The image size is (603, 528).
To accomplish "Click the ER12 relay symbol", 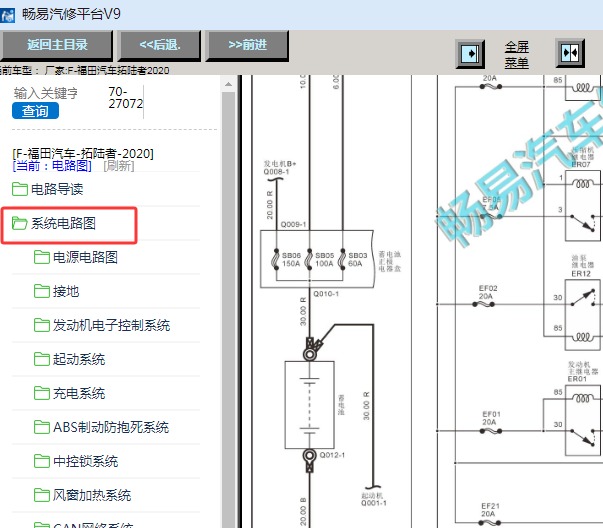I will click(582, 315).
